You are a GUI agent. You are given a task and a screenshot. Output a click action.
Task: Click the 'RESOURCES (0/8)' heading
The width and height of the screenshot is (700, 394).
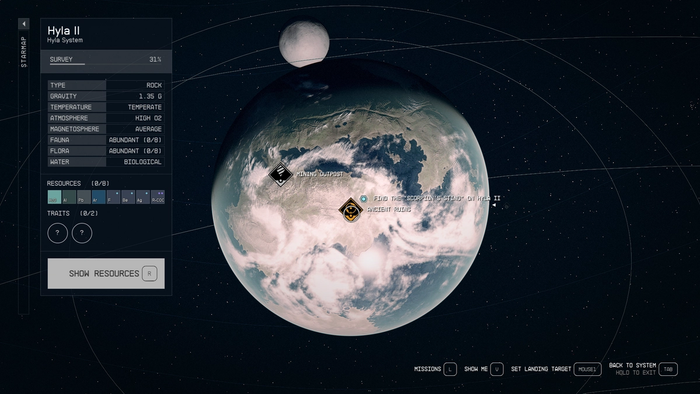(78, 183)
